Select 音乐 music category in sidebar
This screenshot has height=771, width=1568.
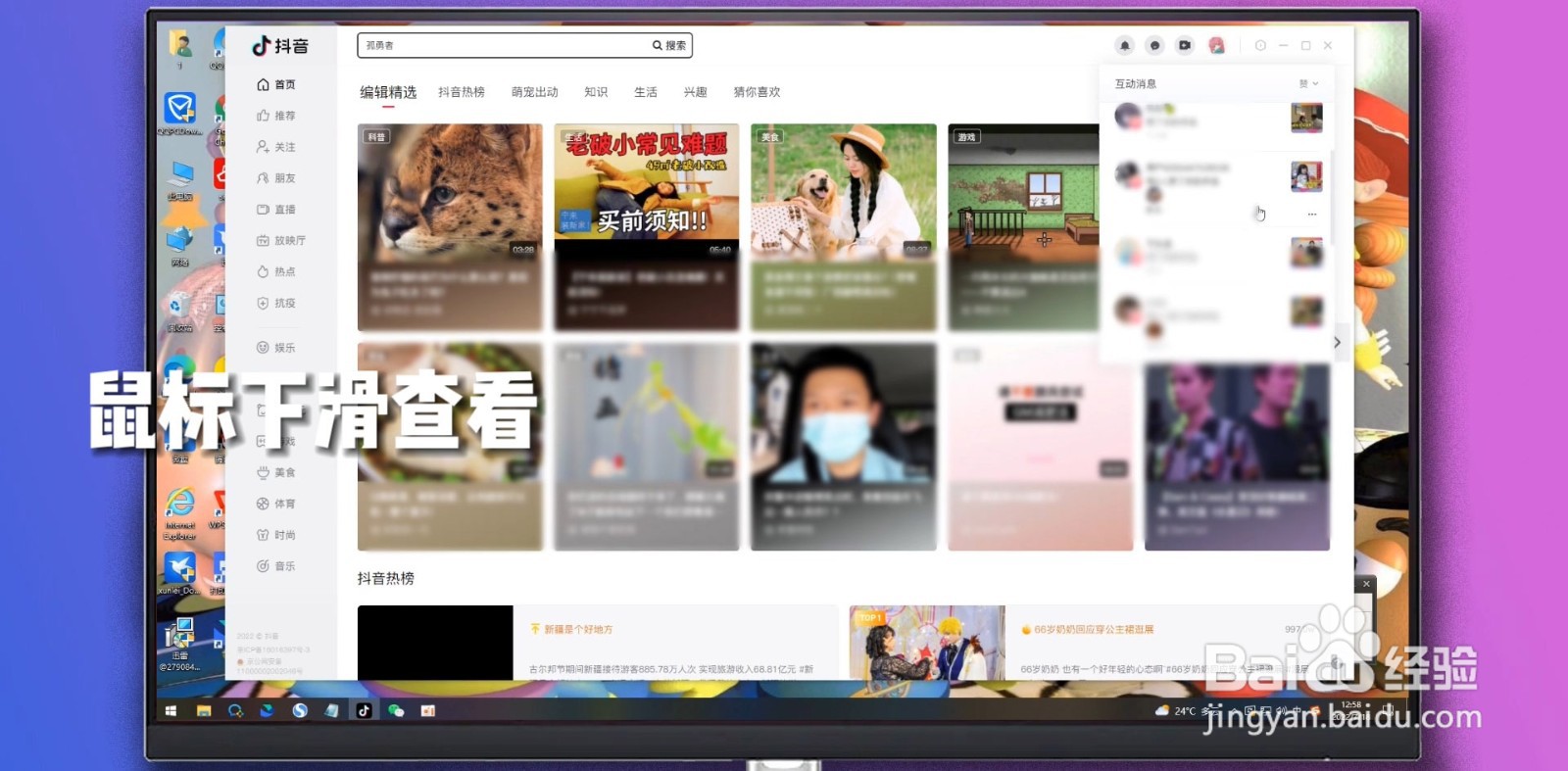coord(276,566)
